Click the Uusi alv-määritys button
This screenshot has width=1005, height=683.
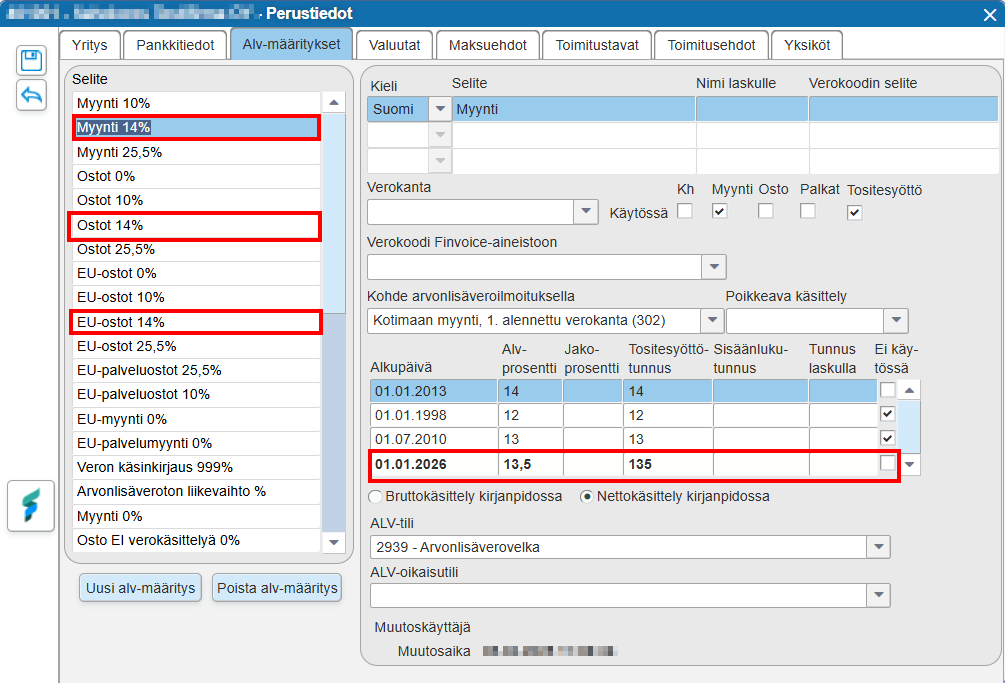pos(140,588)
